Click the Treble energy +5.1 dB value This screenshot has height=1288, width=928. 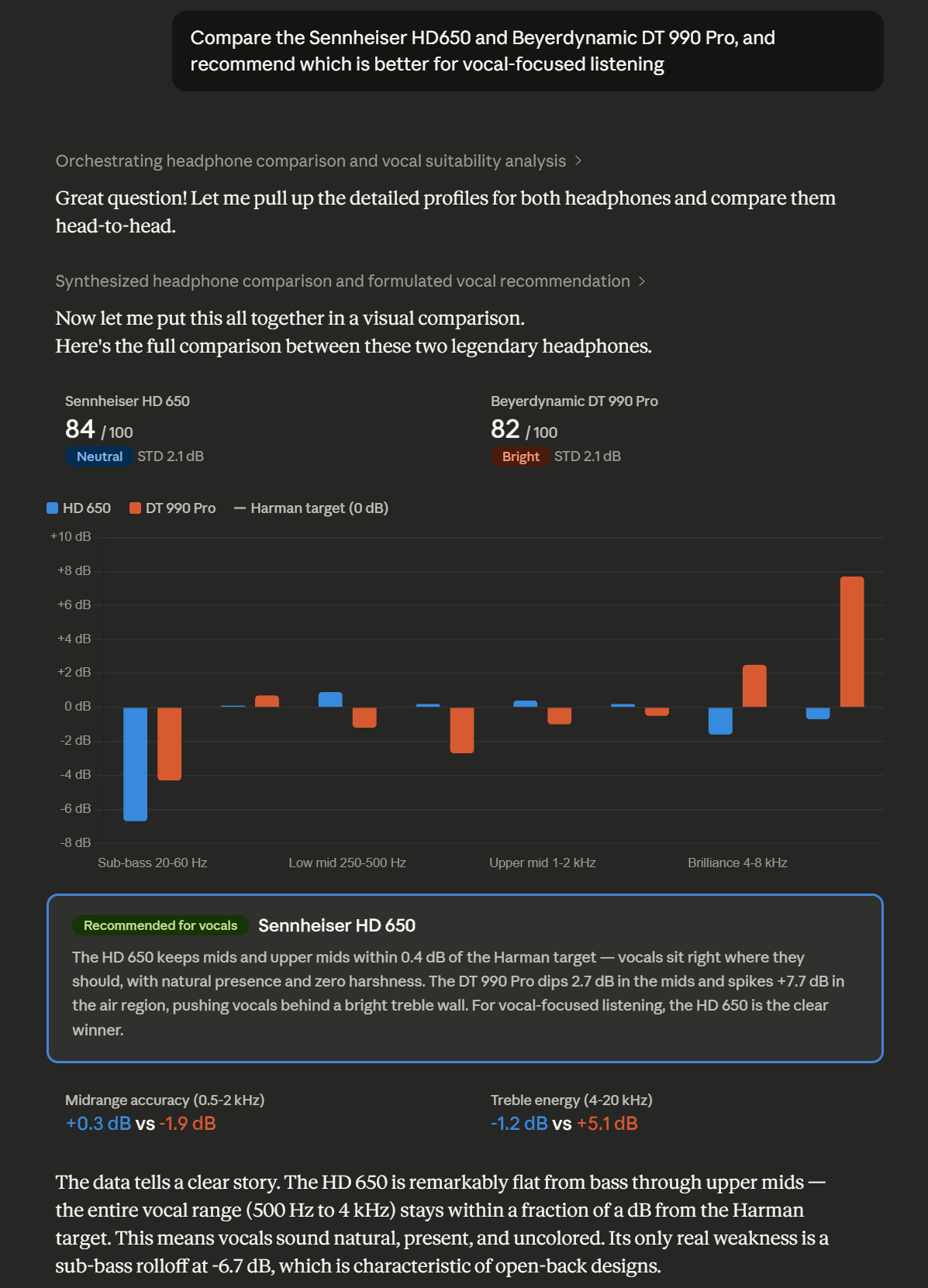(x=607, y=1122)
